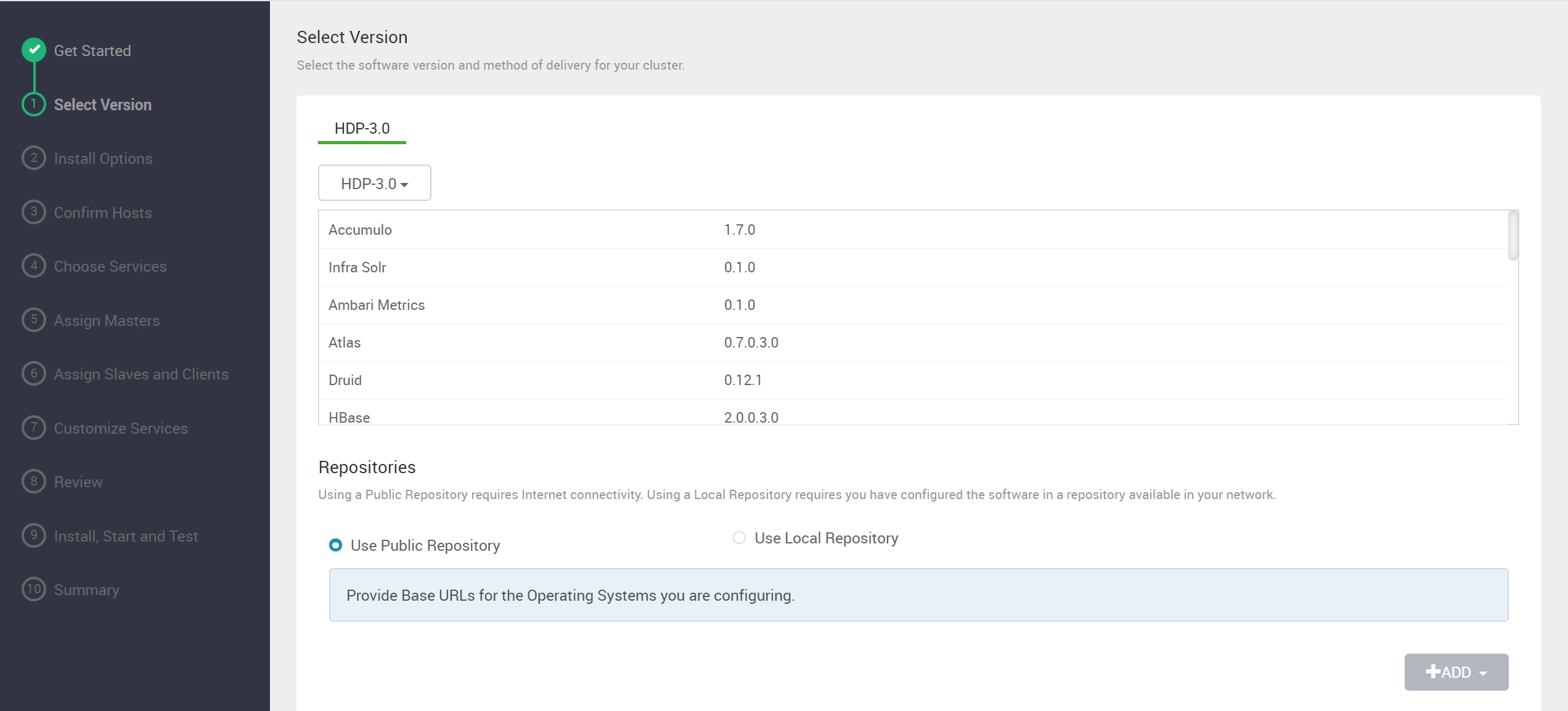Switch to the HDP-3.0 tab

click(362, 129)
